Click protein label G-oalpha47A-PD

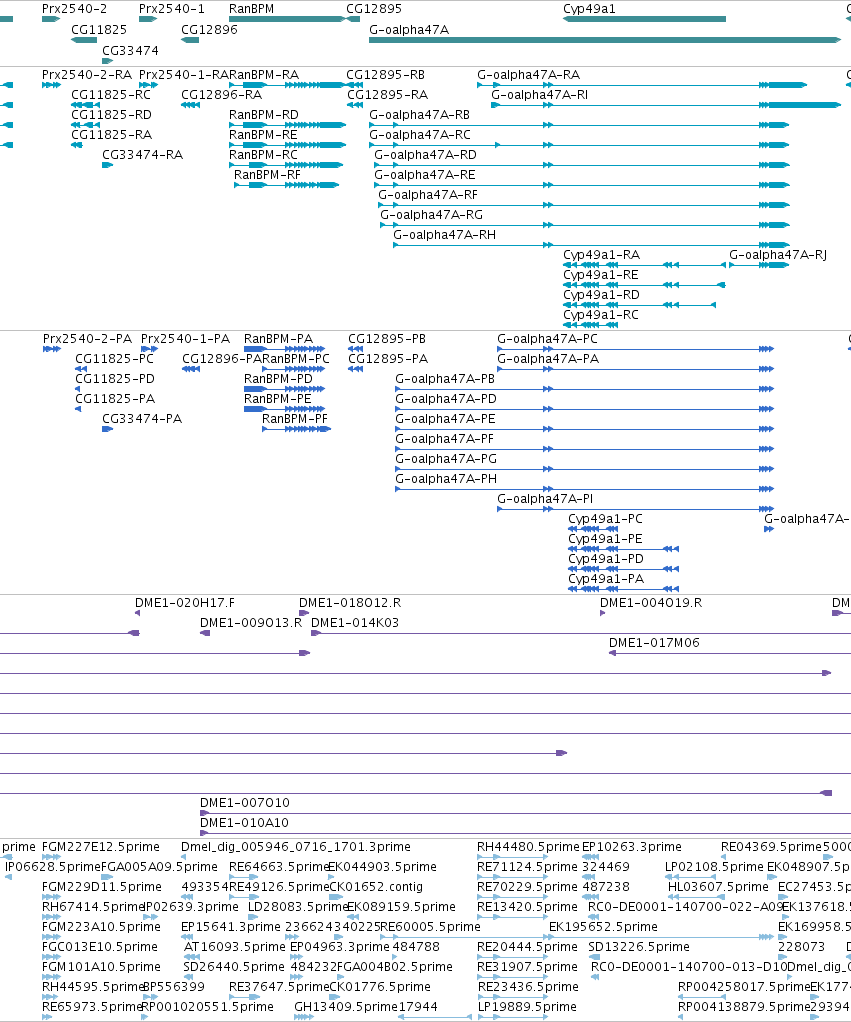coord(446,398)
